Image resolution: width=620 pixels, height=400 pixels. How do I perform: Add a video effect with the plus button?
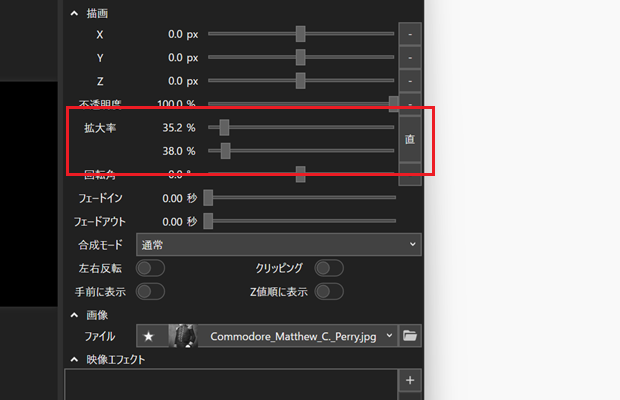click(410, 381)
